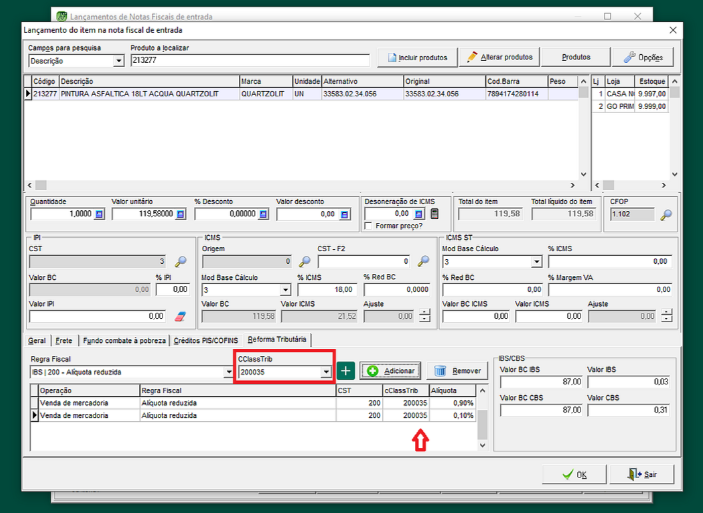This screenshot has width=703, height=513.
Task: Enable the 'Formar preço?' checkbox
Action: pos(369,227)
